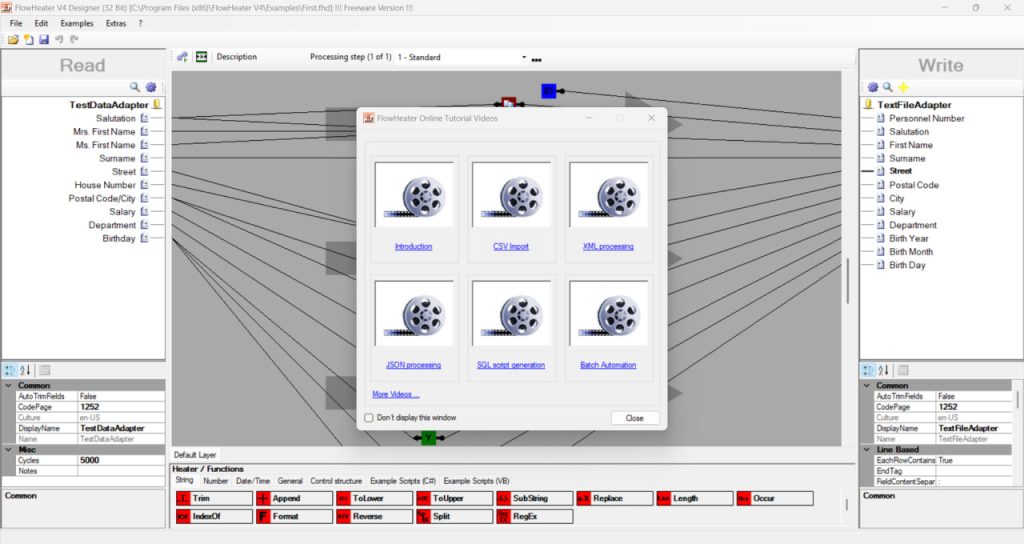Viewport: 1024px width, 544px height.
Task: Add the IndexOf string heater
Action: point(214,516)
